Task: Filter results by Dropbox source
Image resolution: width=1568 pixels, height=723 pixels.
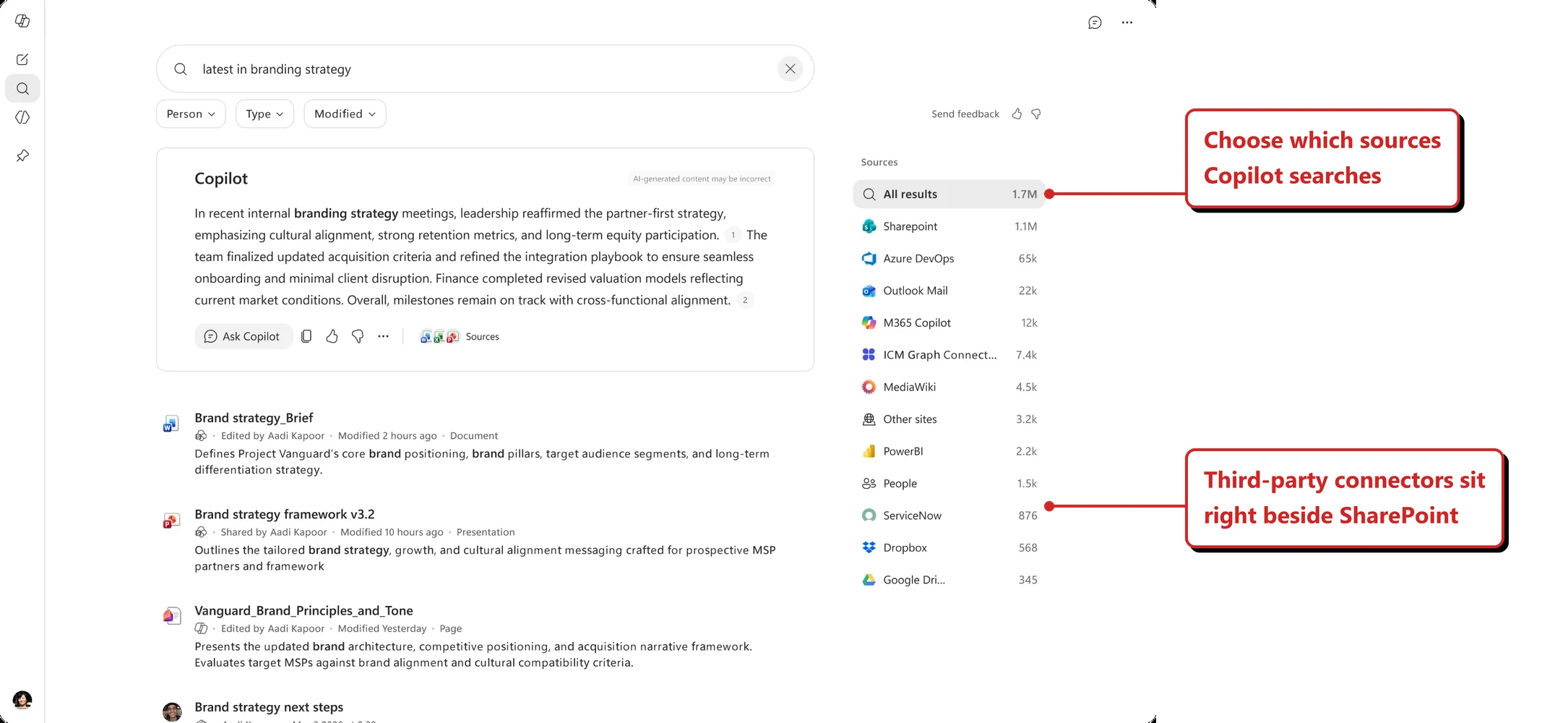Action: 949,547
